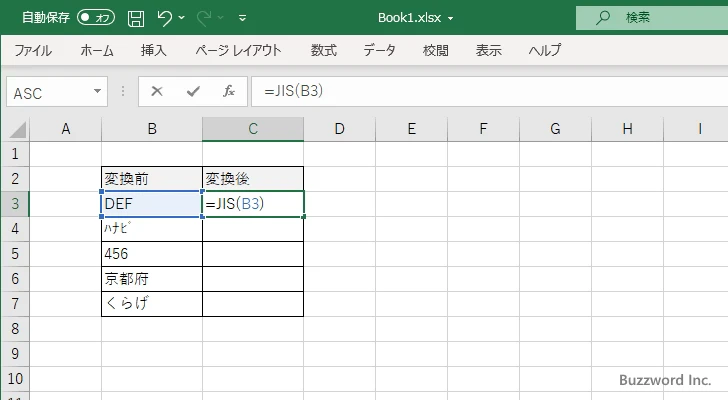The image size is (728, 400).
Task: Select column G header
Action: (555, 129)
